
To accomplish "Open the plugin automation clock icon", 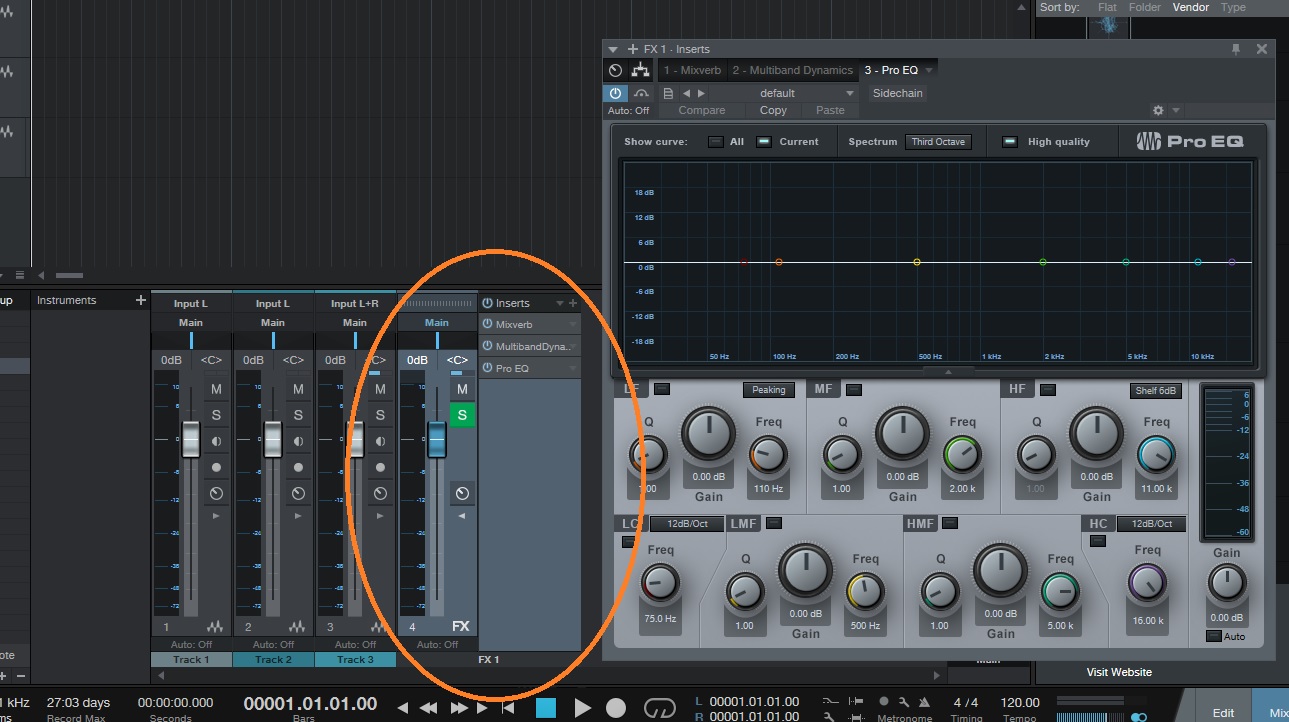I will 615,70.
